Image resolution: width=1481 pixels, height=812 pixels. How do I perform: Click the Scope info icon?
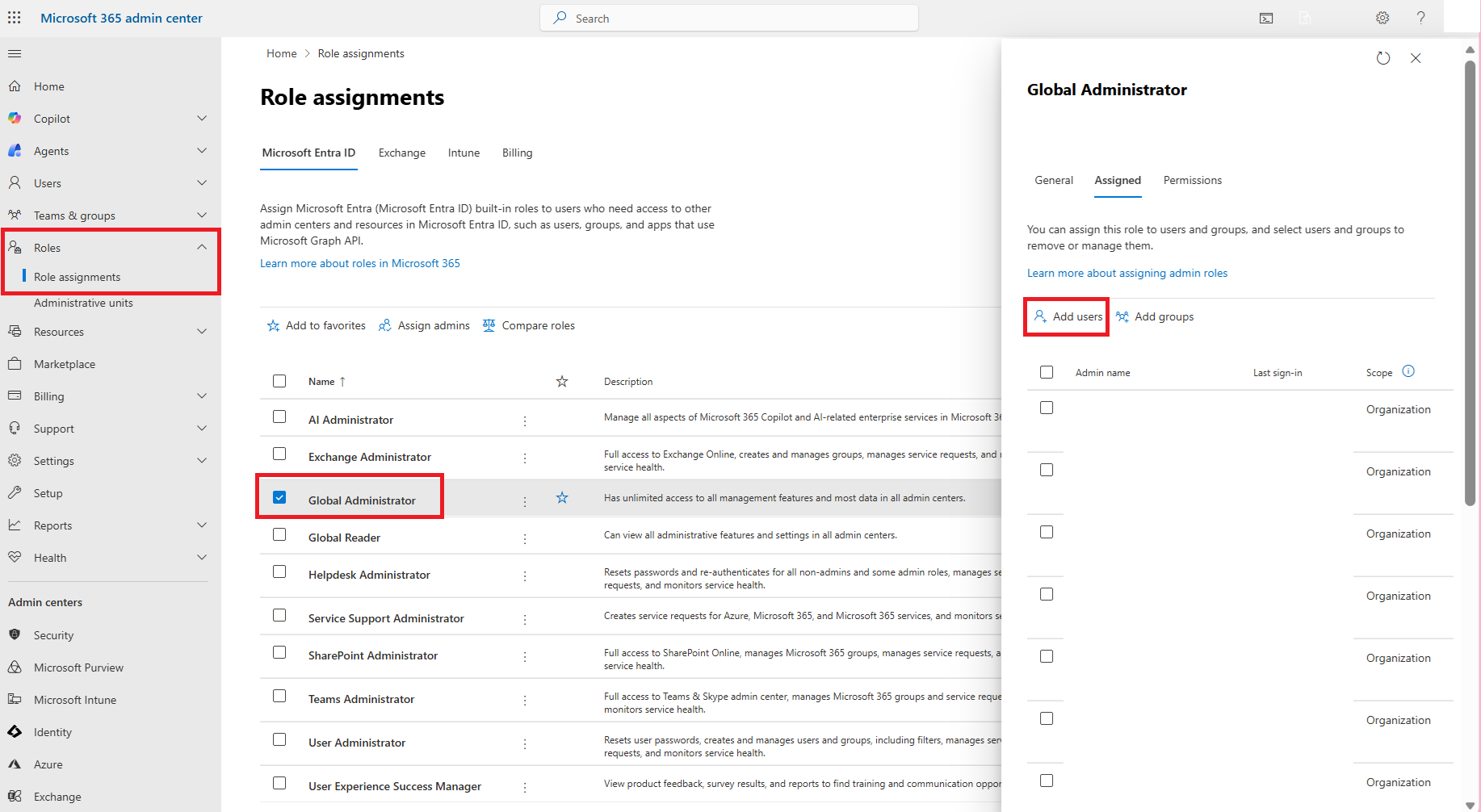(1408, 371)
